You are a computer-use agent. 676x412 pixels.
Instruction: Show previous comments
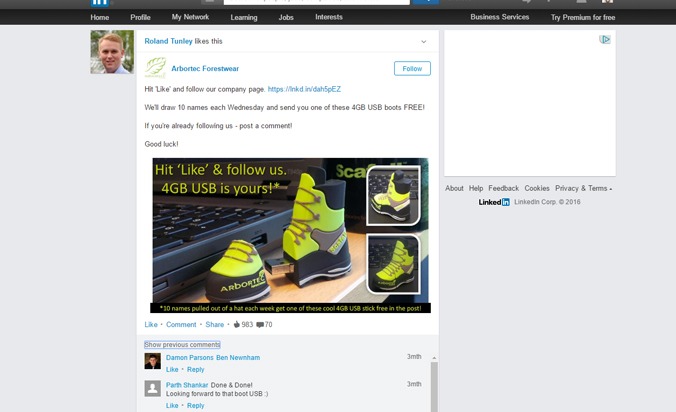coord(182,345)
